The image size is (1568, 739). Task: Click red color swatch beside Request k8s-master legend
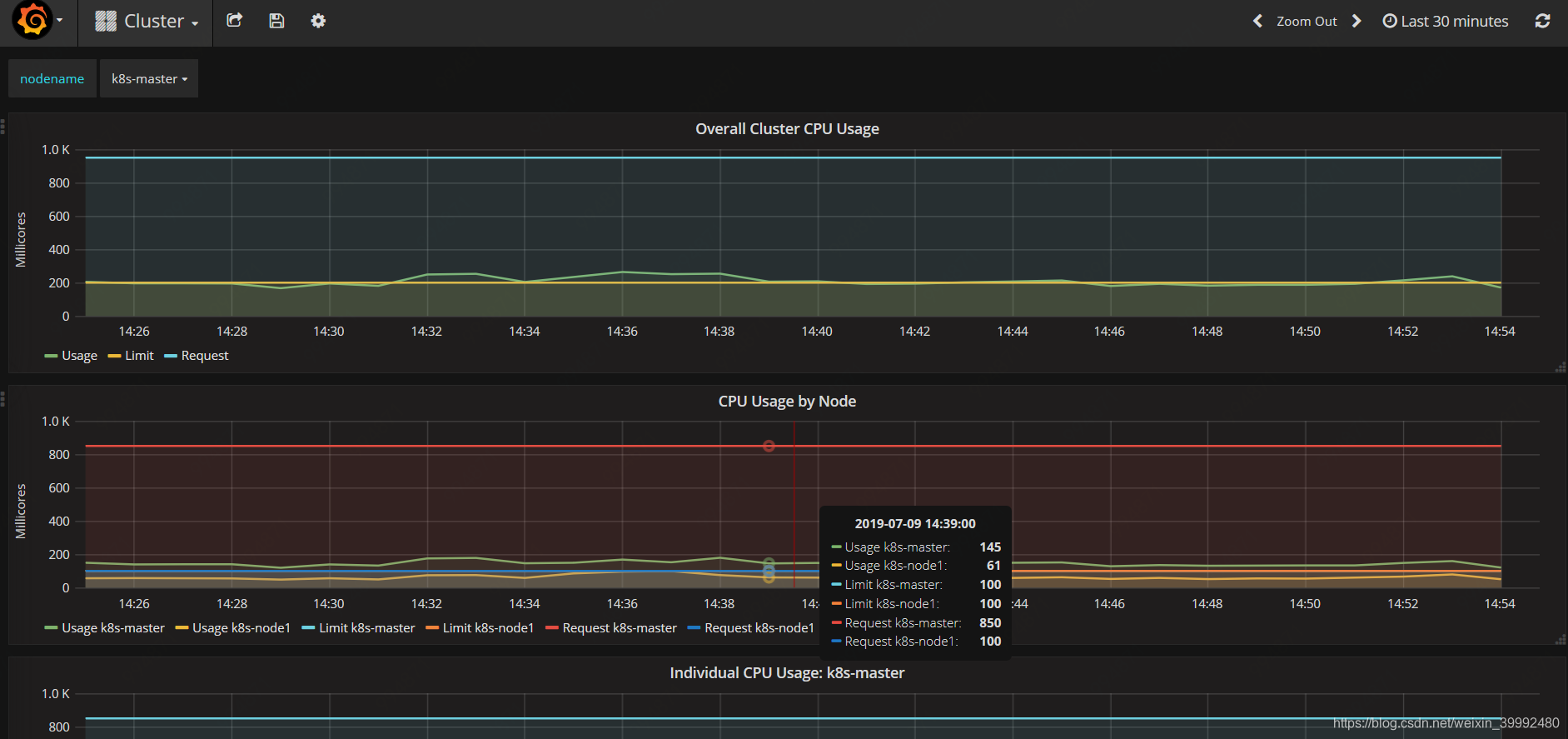551,628
